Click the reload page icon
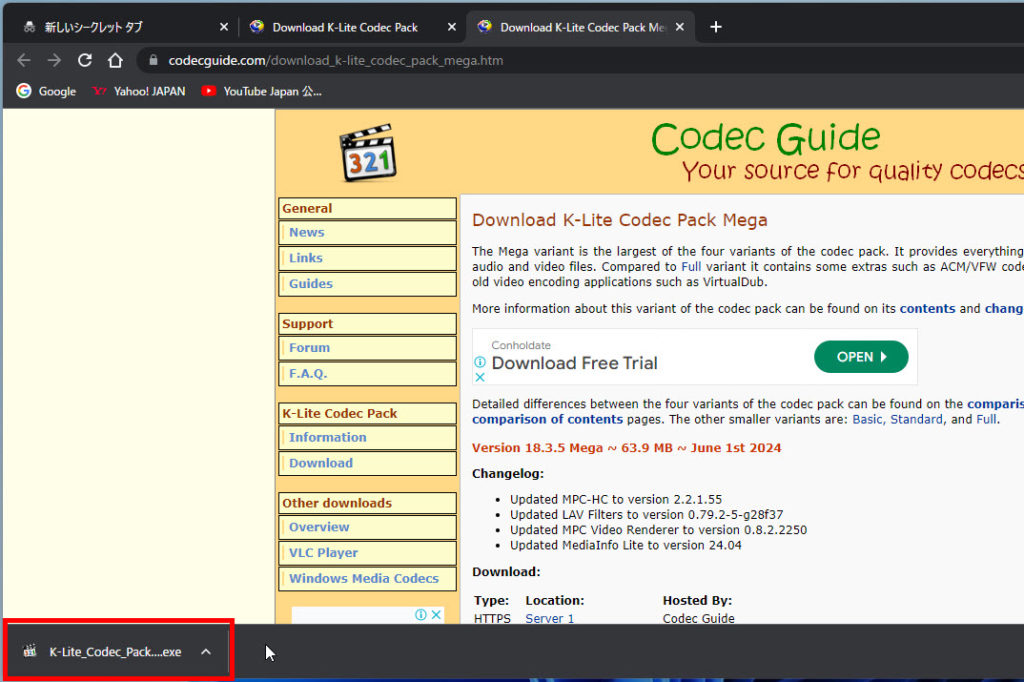Viewport: 1024px width, 682px height. pyautogui.click(x=85, y=60)
